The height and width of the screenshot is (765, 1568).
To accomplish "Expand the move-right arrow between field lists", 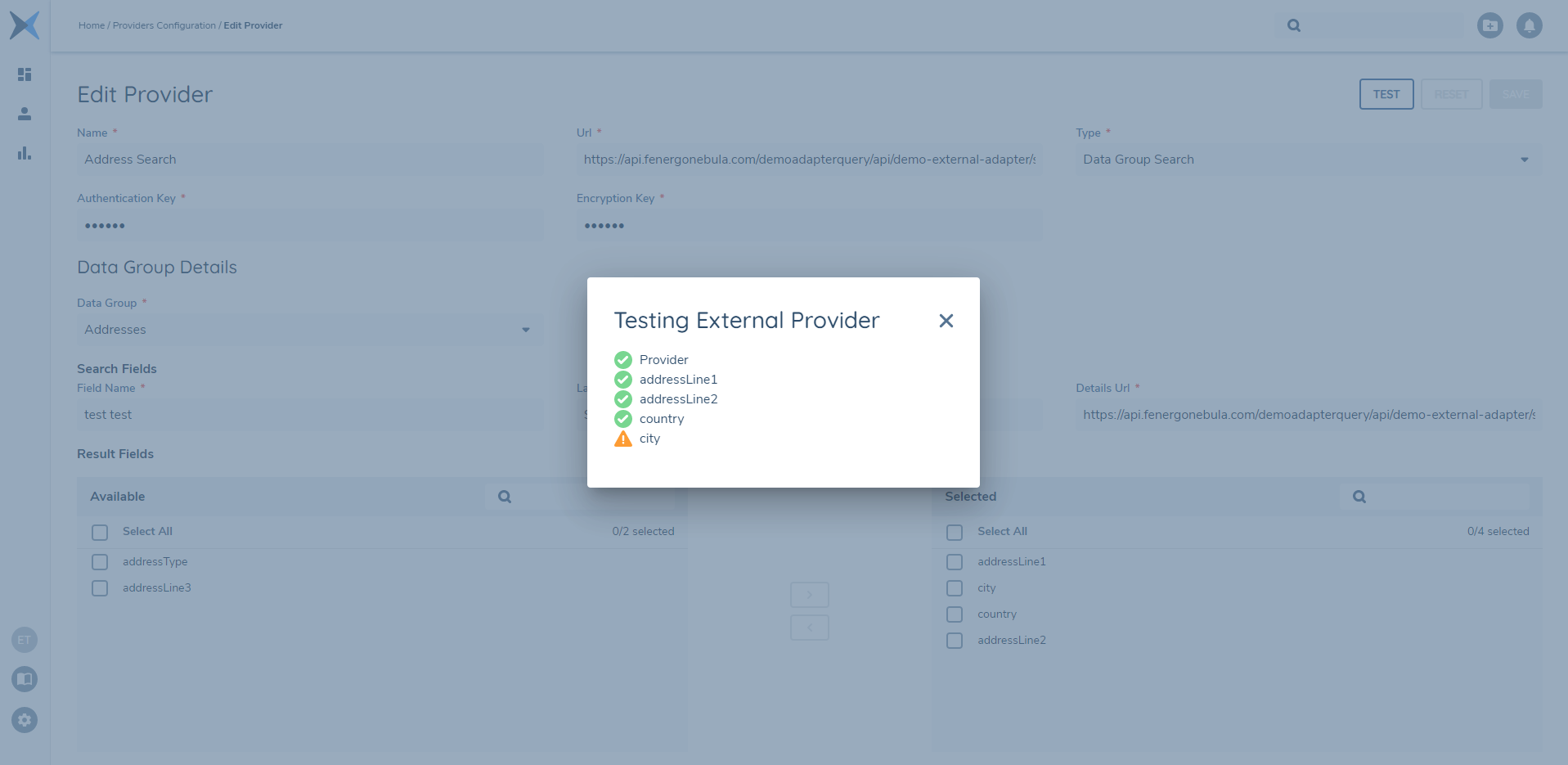I will (809, 595).
